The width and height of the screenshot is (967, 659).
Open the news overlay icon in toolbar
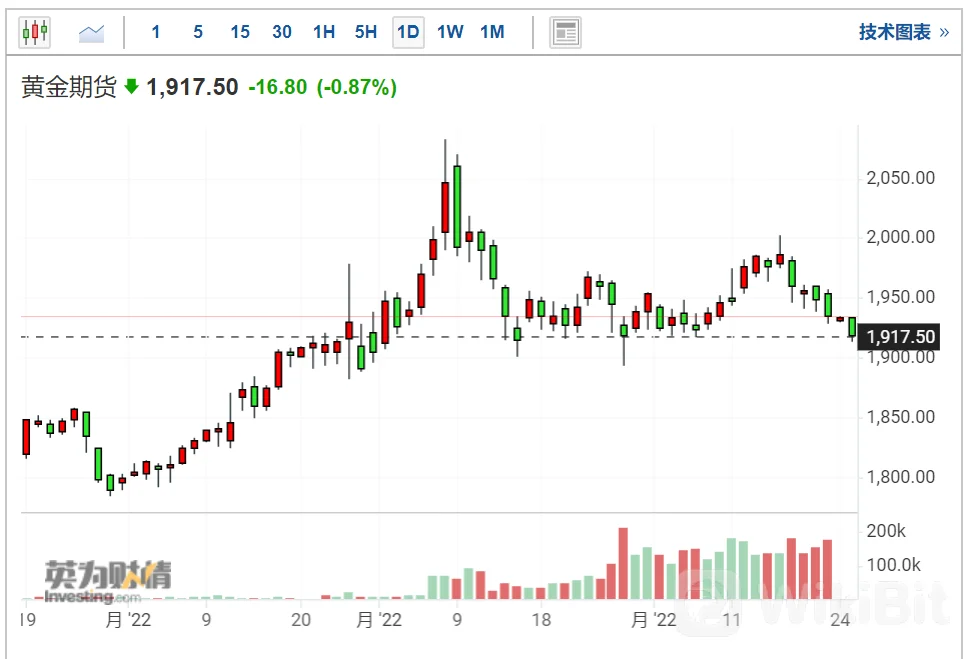coord(565,33)
